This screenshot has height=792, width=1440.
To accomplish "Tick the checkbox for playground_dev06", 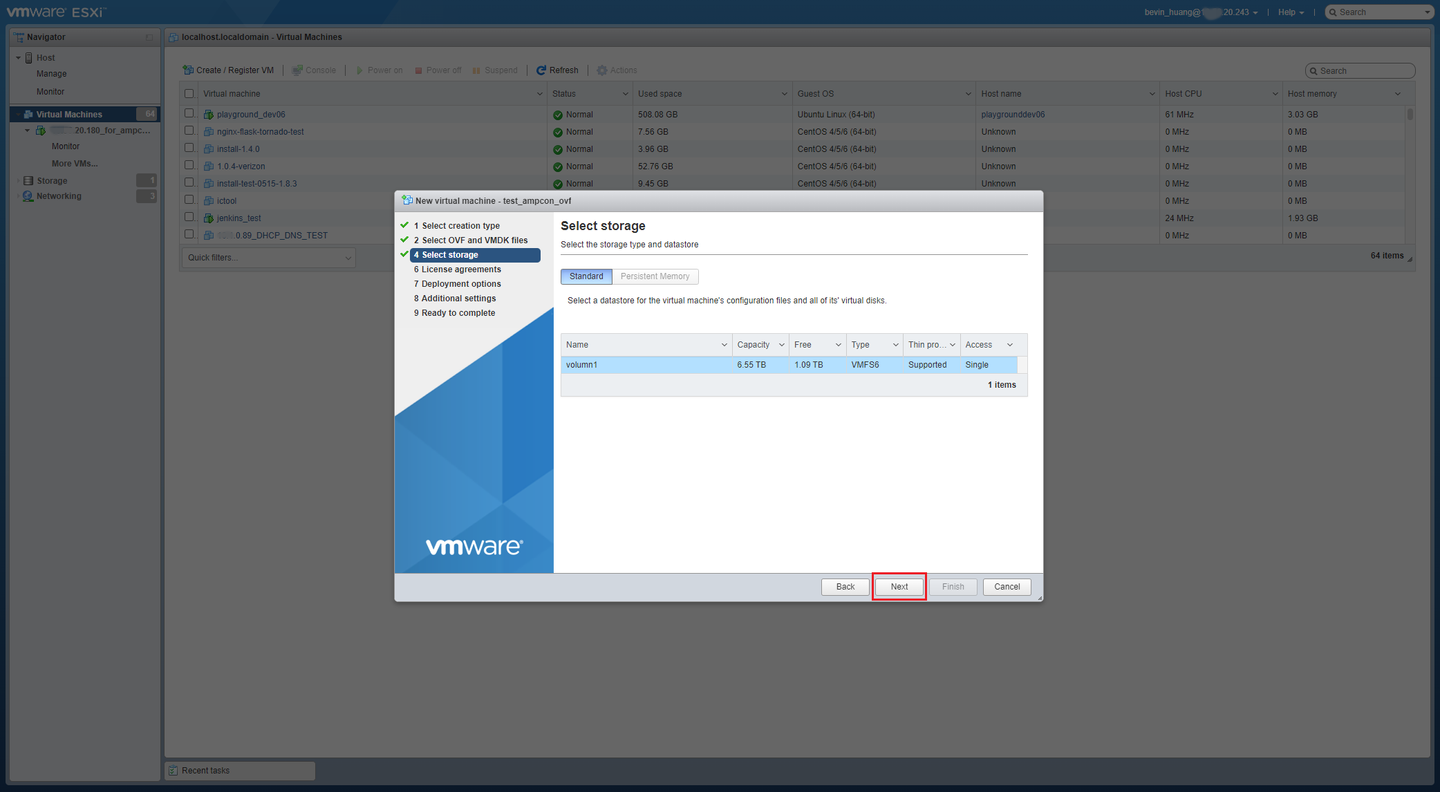I will tap(189, 114).
